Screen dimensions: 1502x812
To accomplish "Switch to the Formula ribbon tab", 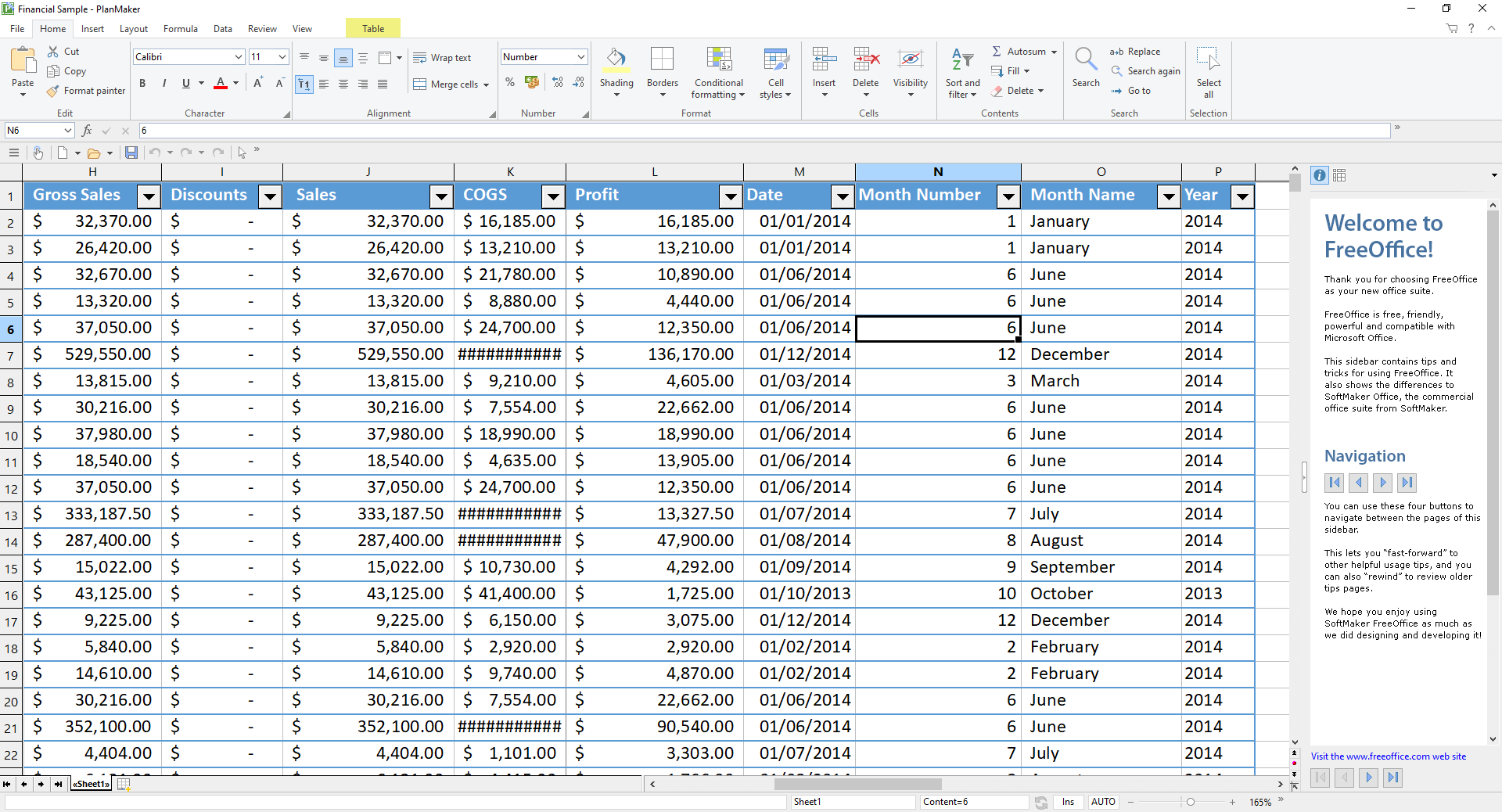I will 181,29.
